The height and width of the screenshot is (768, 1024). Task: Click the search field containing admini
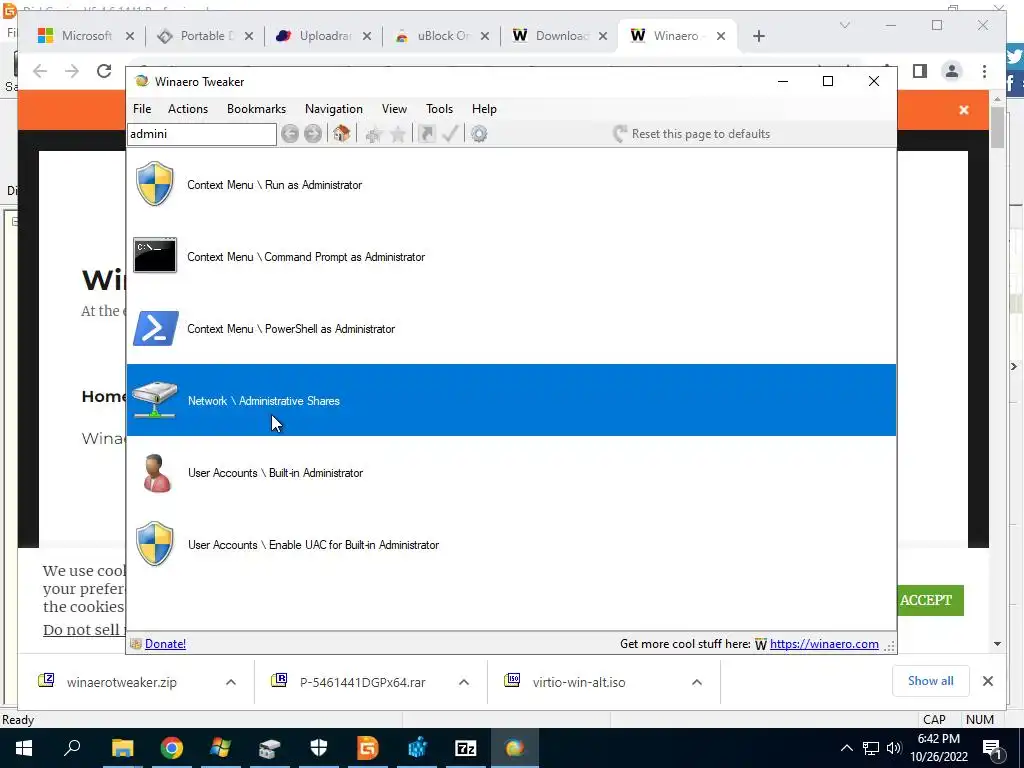pyautogui.click(x=202, y=134)
